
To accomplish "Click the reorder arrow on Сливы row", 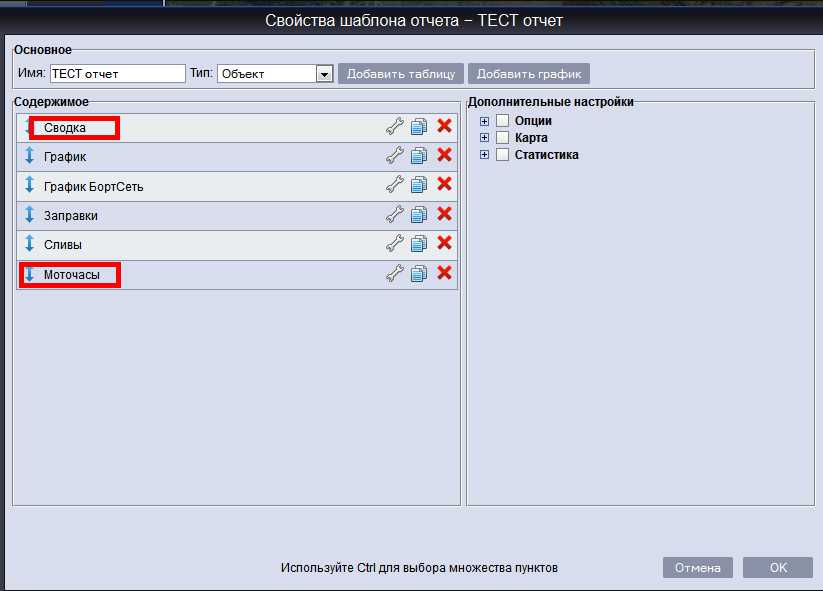I will [30, 244].
